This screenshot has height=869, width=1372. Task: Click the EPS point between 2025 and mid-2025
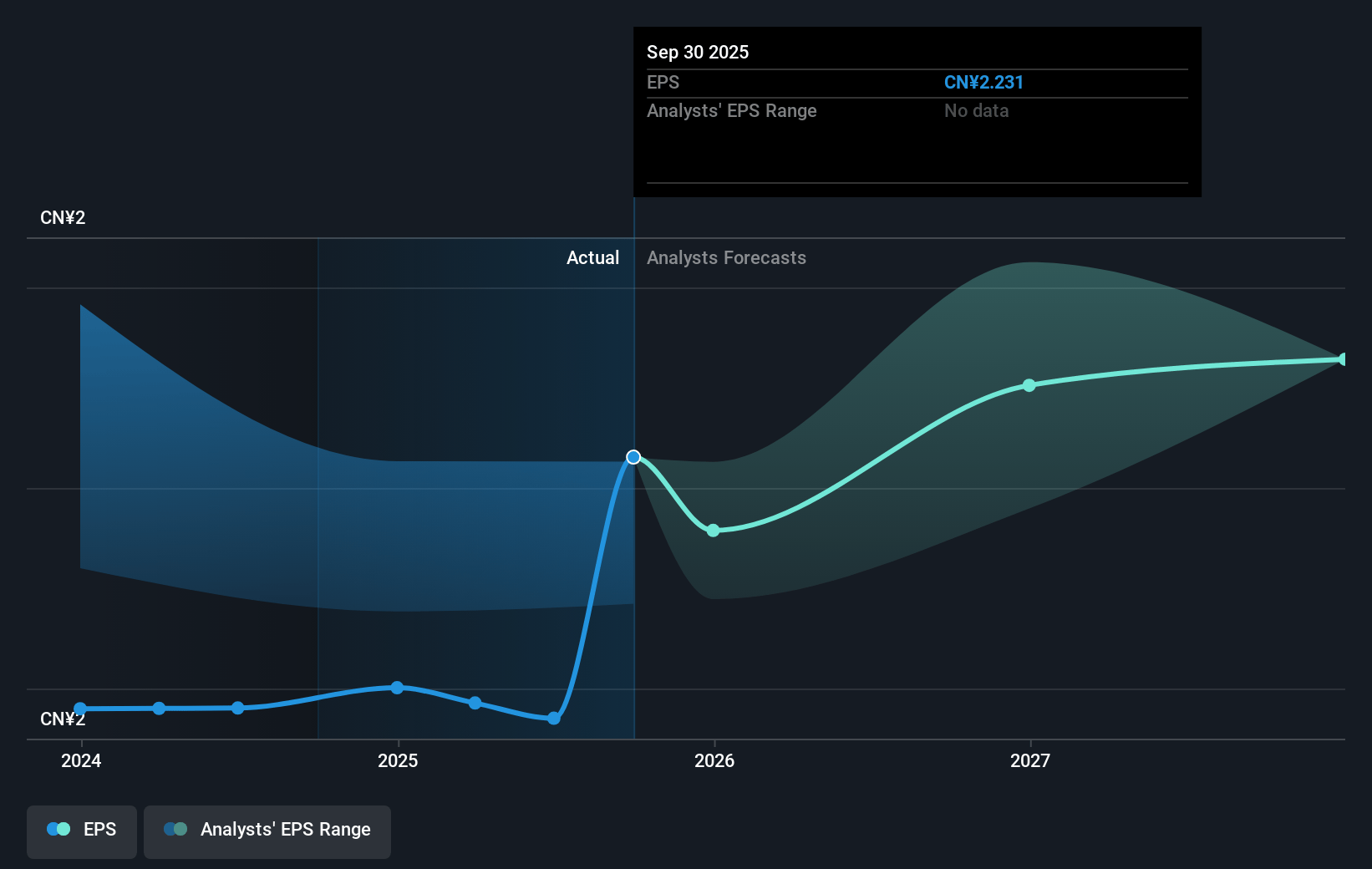tap(475, 703)
